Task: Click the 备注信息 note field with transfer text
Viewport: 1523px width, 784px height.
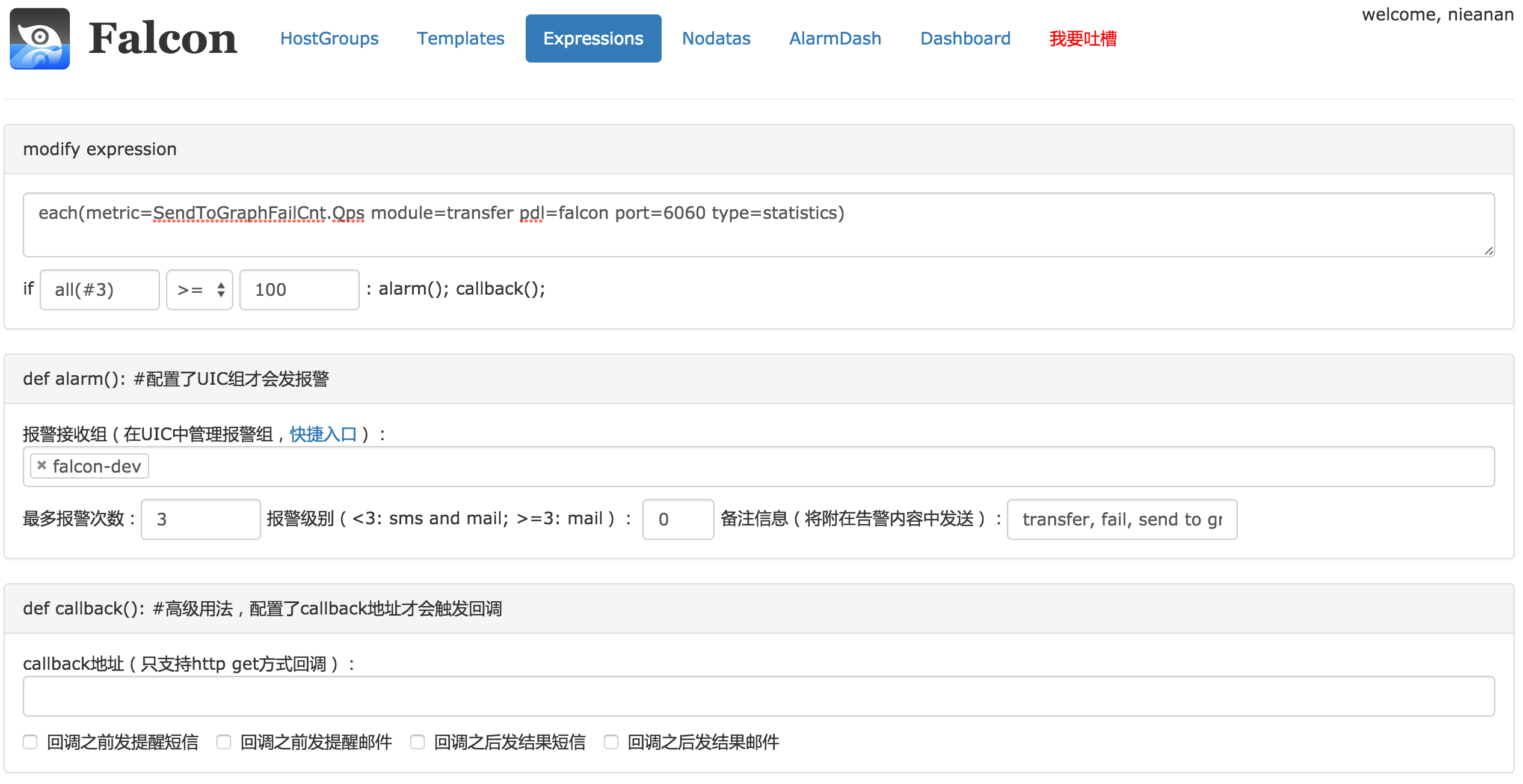Action: (1122, 519)
